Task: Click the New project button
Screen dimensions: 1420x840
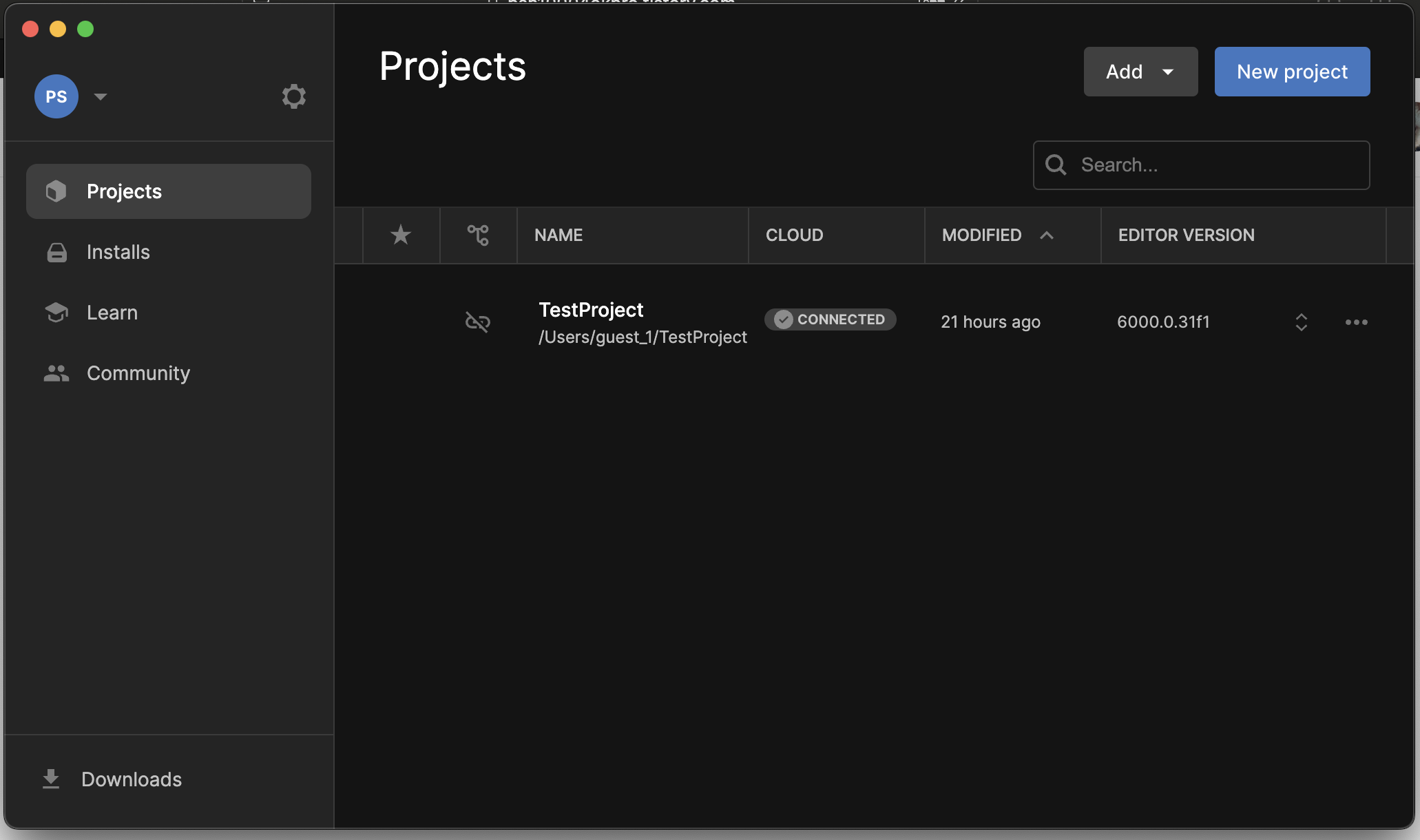Action: click(x=1292, y=72)
